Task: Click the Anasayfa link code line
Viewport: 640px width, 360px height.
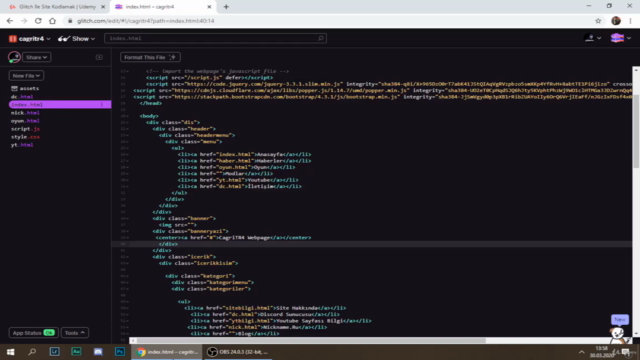Action: 244,154
